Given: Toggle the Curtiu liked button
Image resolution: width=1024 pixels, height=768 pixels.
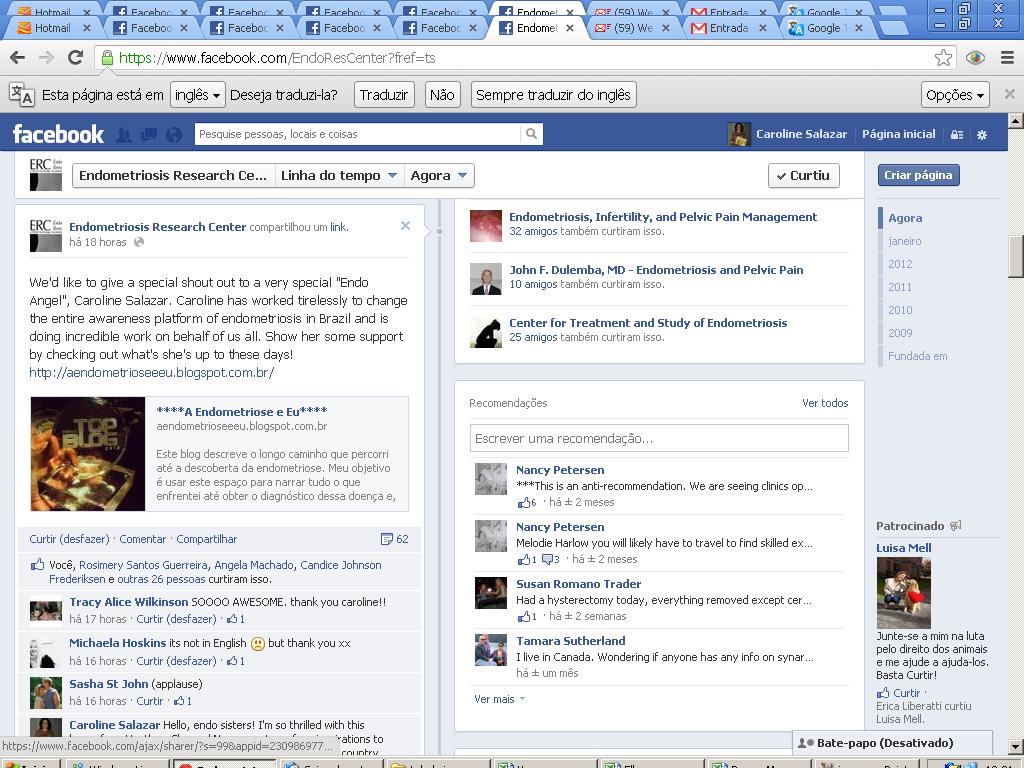Looking at the screenshot, I should pyautogui.click(x=803, y=175).
